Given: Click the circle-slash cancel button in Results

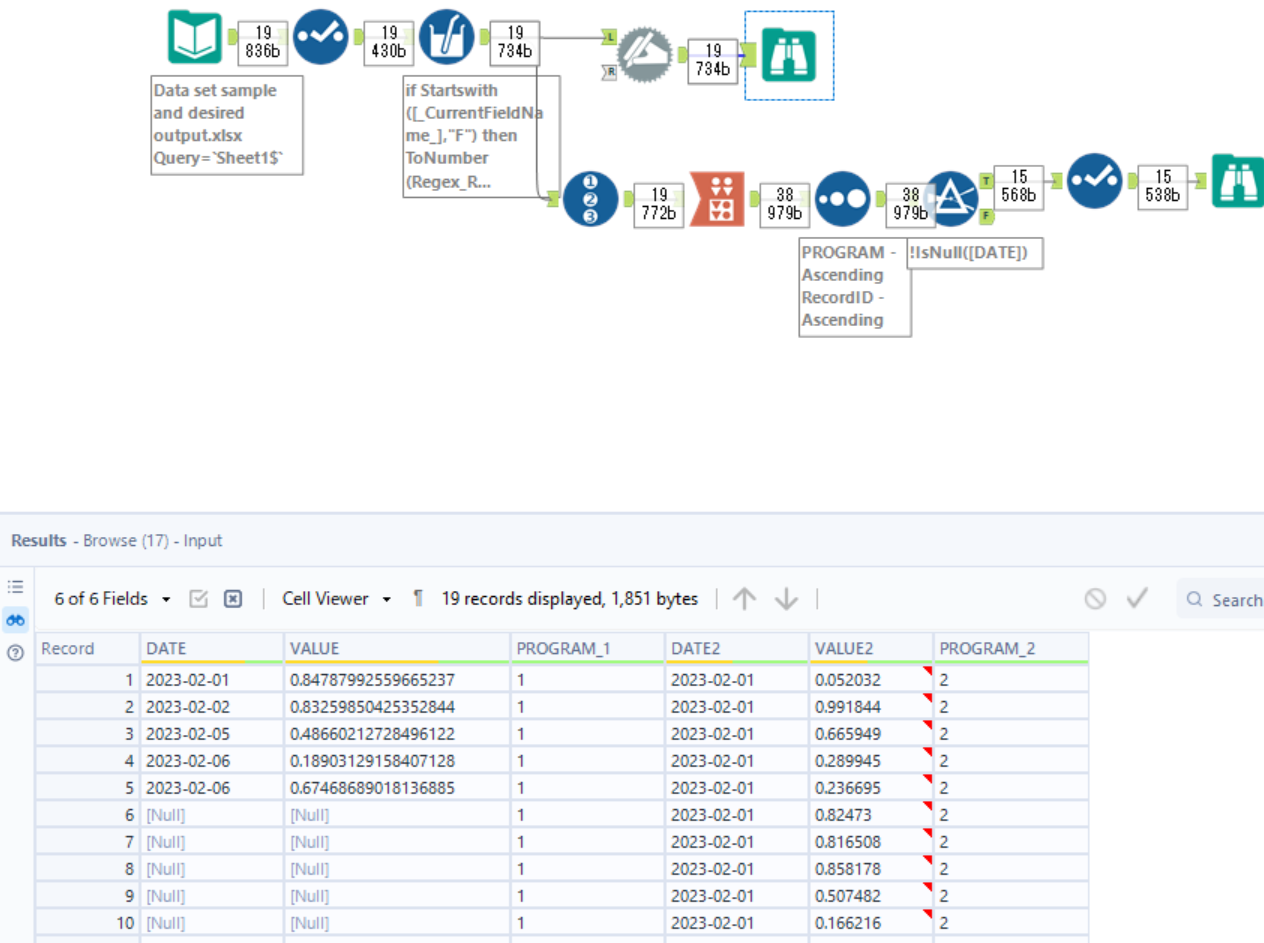Looking at the screenshot, I should point(1095,598).
